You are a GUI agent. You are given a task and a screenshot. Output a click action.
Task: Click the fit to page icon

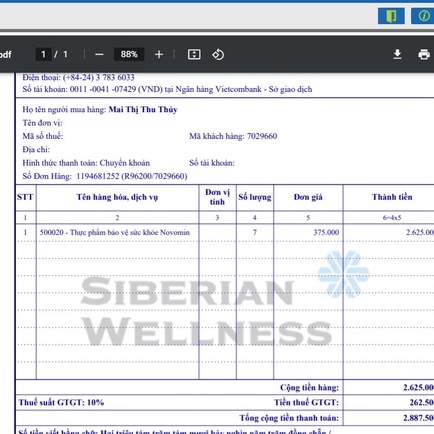tap(194, 54)
